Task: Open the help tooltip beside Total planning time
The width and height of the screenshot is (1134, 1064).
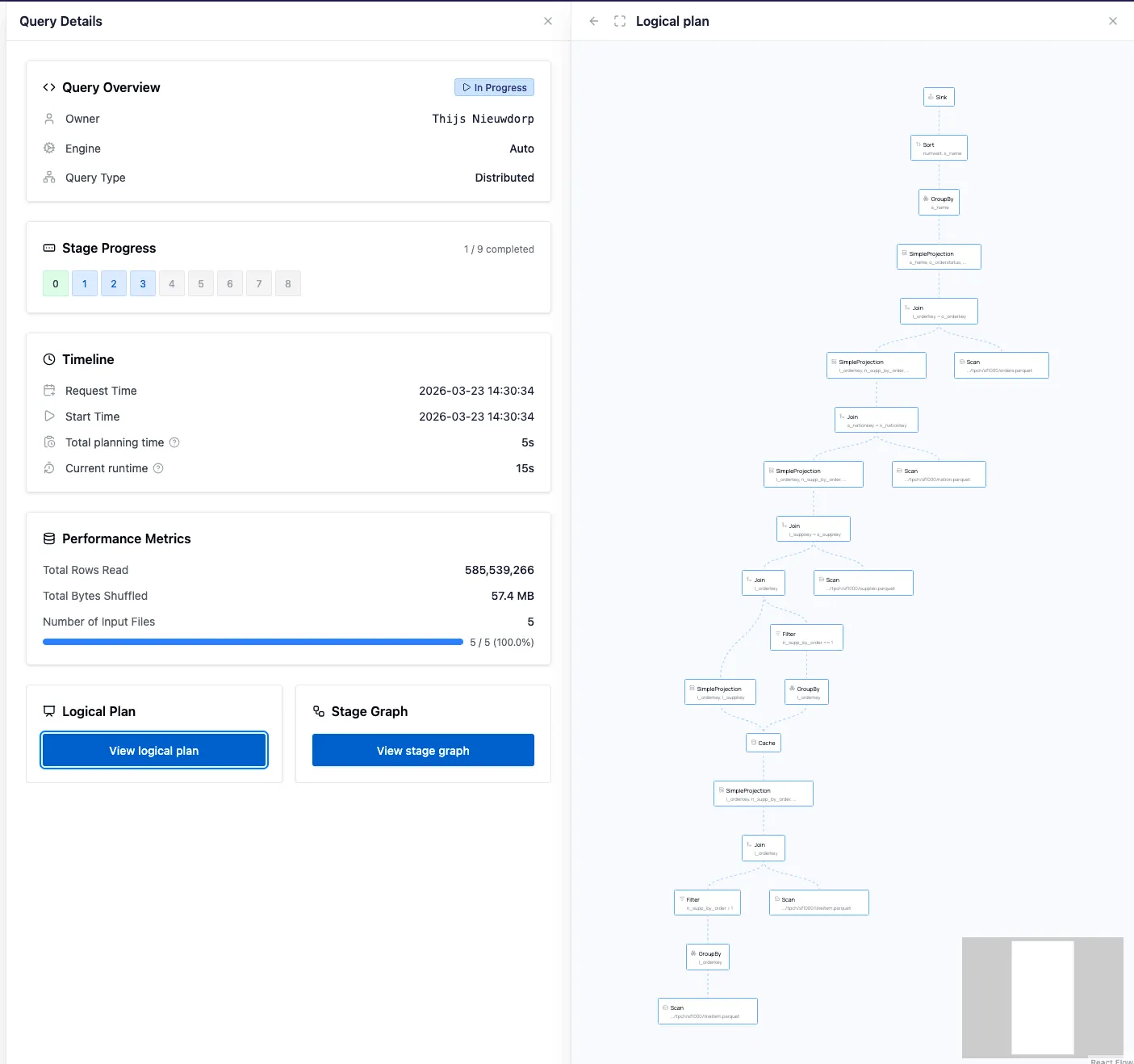Action: [x=175, y=442]
